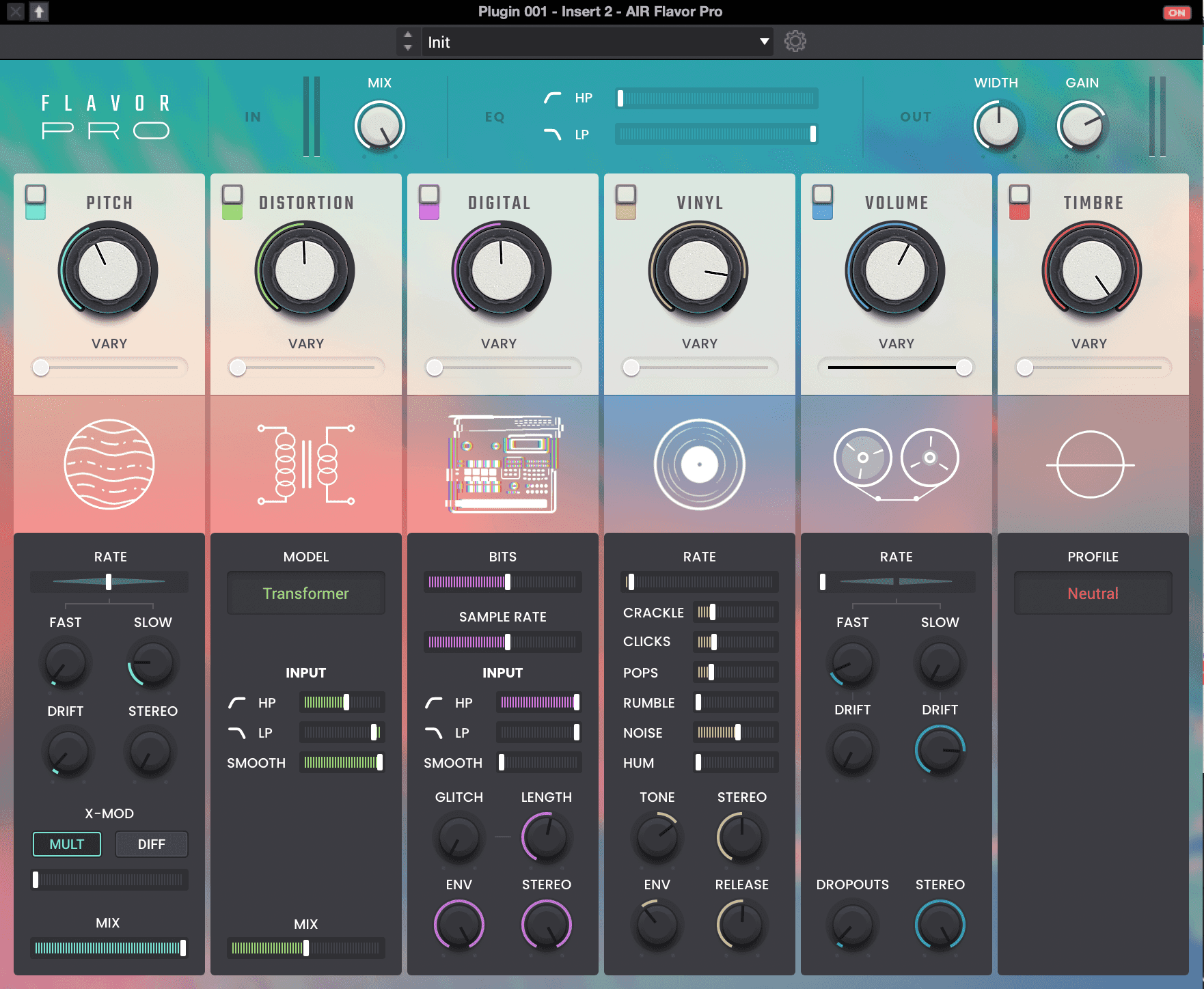Open the Transformer model selector
Image resolution: width=1204 pixels, height=989 pixels.
click(x=305, y=593)
